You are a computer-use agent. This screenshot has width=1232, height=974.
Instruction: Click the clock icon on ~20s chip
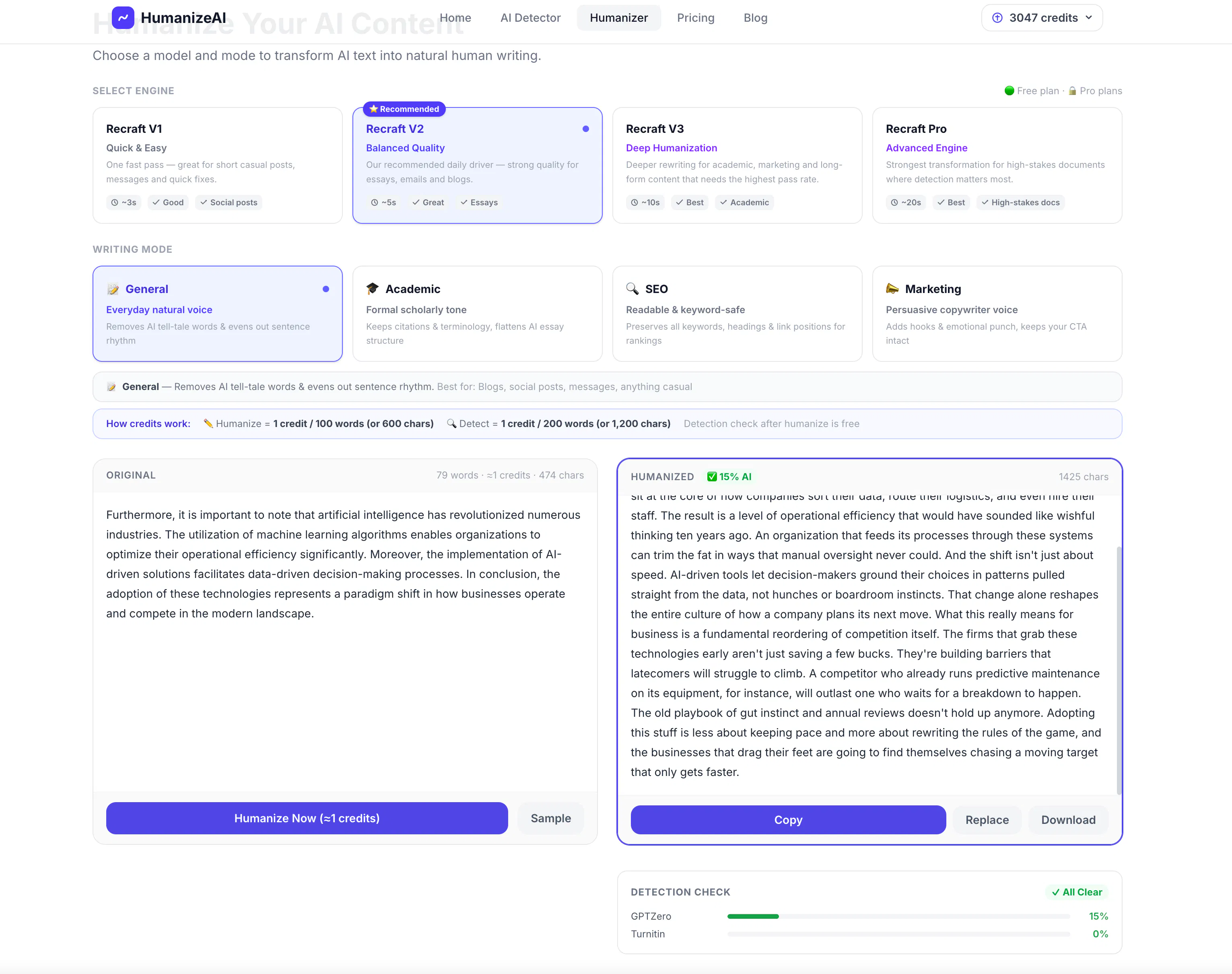(x=894, y=202)
